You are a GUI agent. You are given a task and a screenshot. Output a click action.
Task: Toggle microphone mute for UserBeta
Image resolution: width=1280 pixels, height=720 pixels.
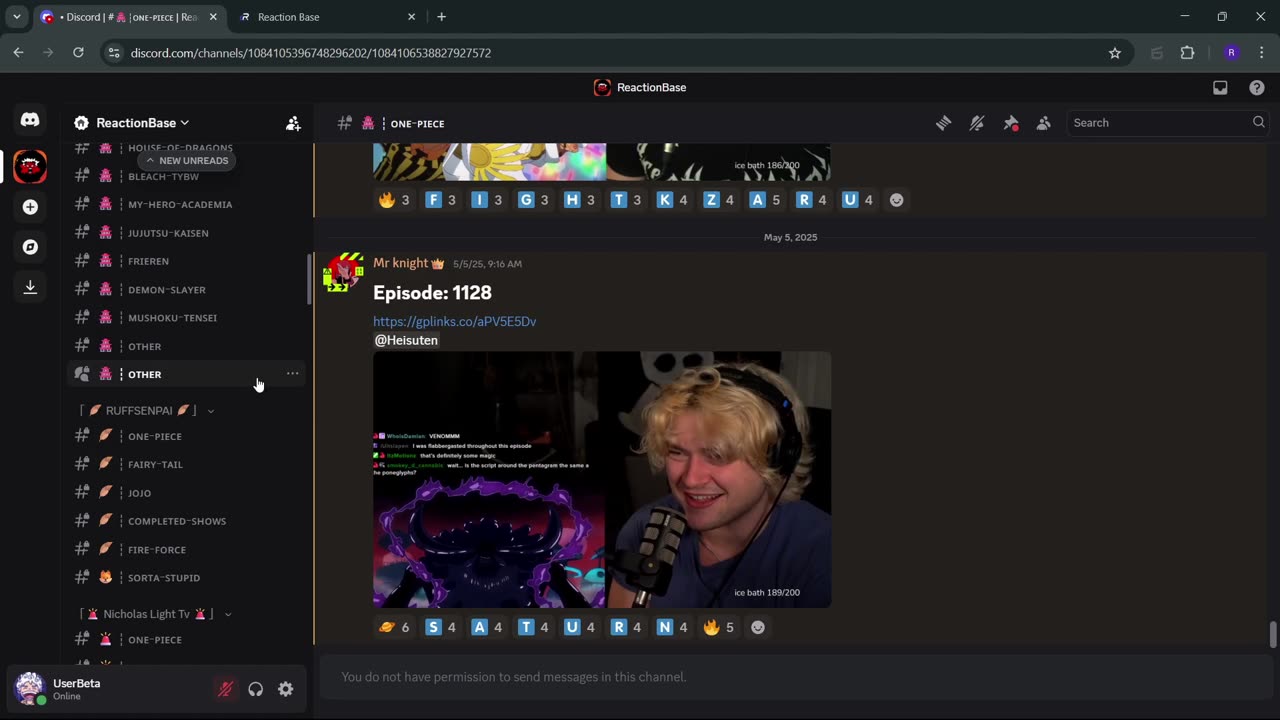coord(226,689)
